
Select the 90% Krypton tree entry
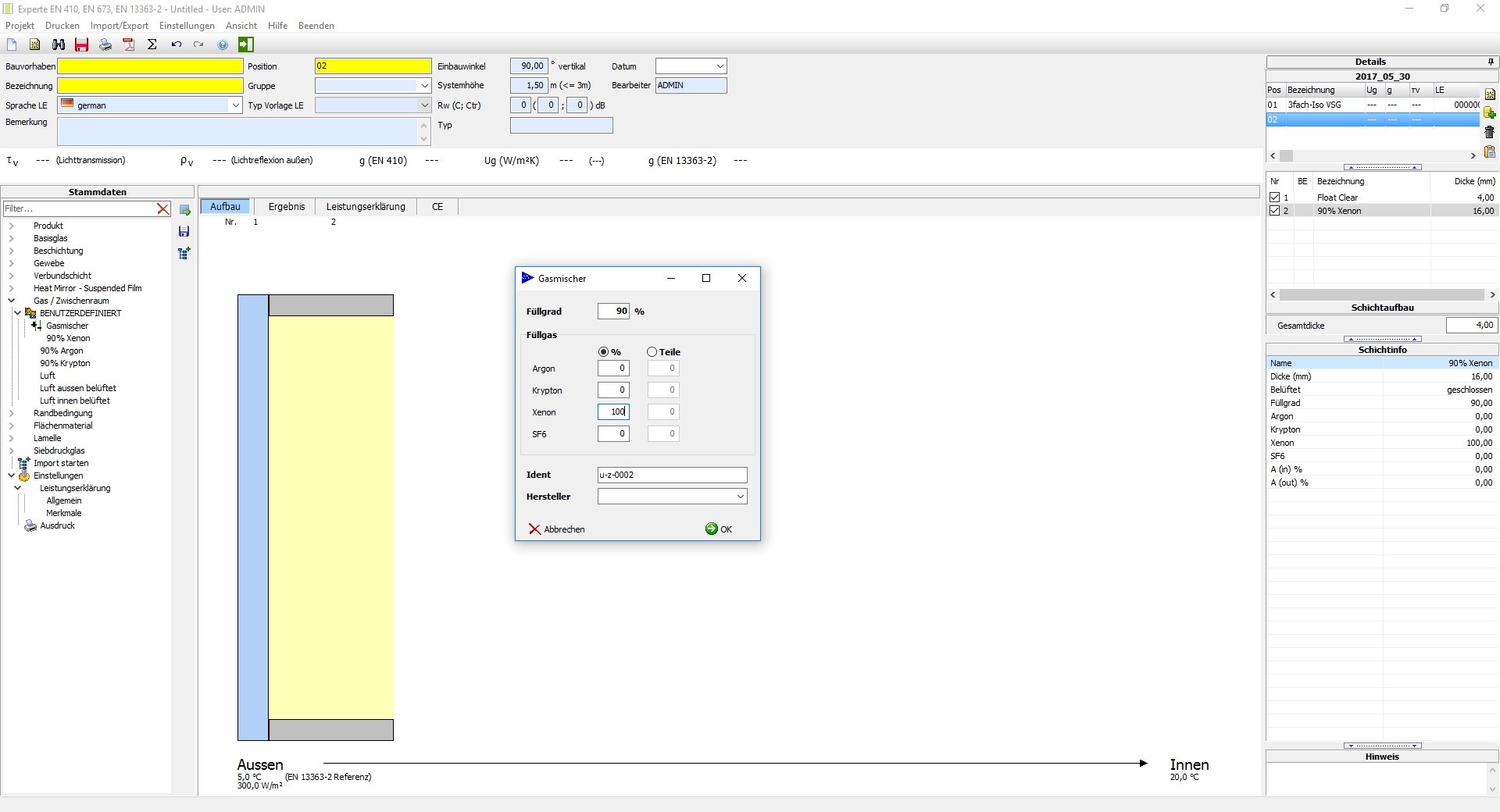(x=65, y=363)
